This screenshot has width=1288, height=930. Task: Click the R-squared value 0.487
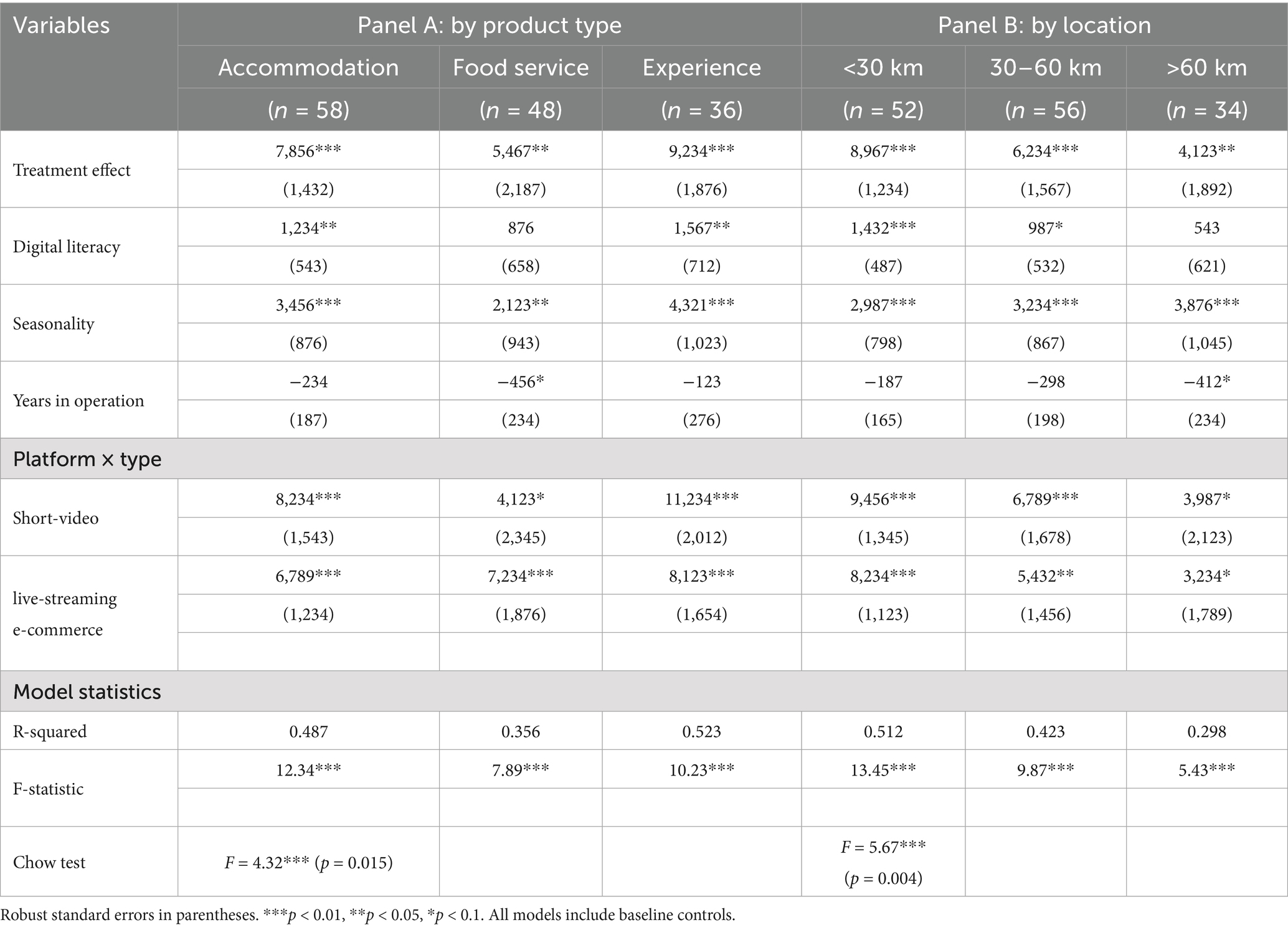tap(308, 731)
